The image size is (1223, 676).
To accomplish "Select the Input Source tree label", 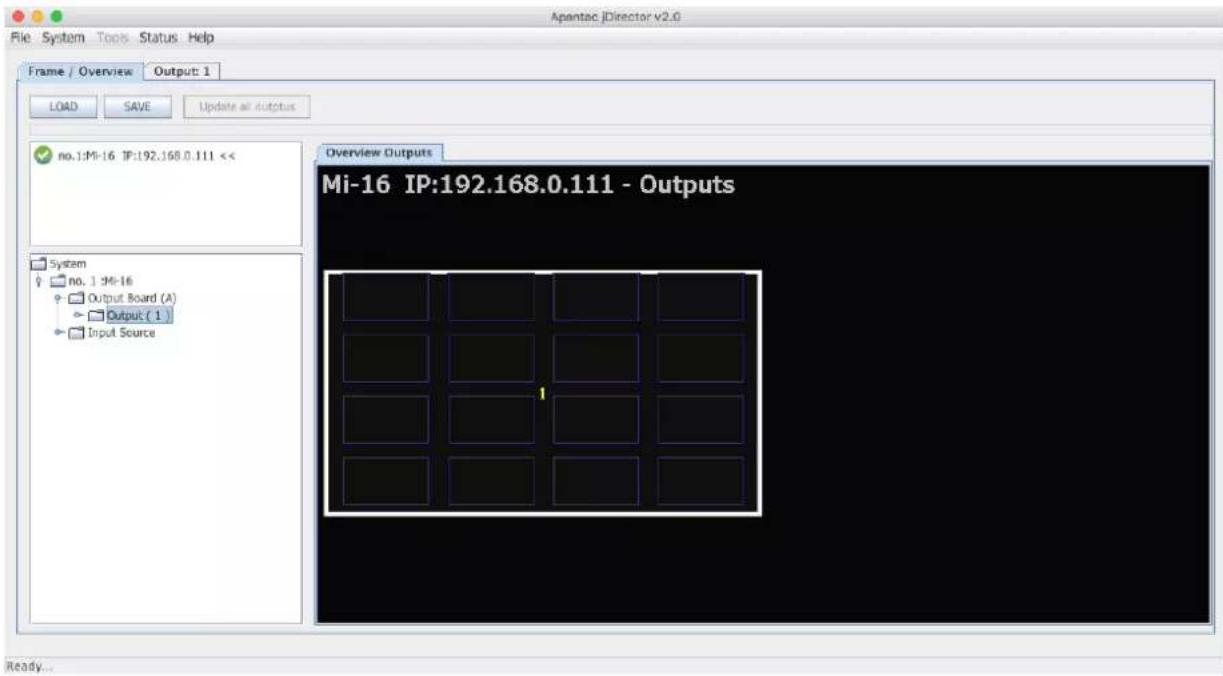I will (120, 333).
